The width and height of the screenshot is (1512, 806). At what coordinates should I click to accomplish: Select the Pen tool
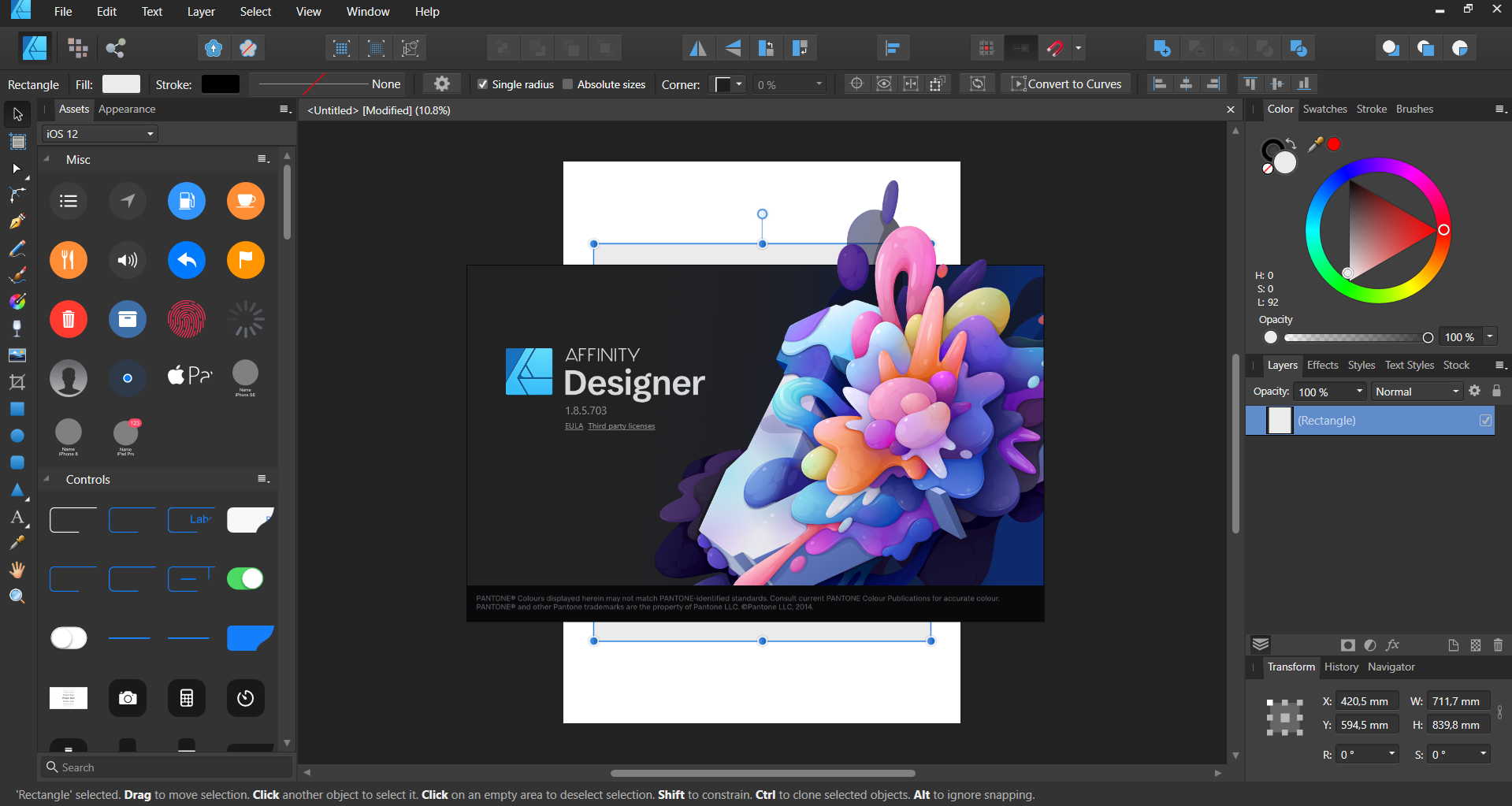(x=17, y=221)
